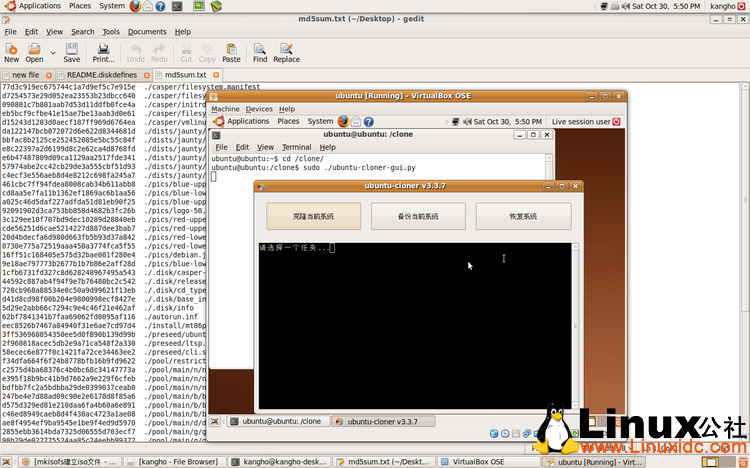Create a new document in gedit toolbar
Viewport: 750px width, 468px height.
pyautogui.click(x=11, y=53)
